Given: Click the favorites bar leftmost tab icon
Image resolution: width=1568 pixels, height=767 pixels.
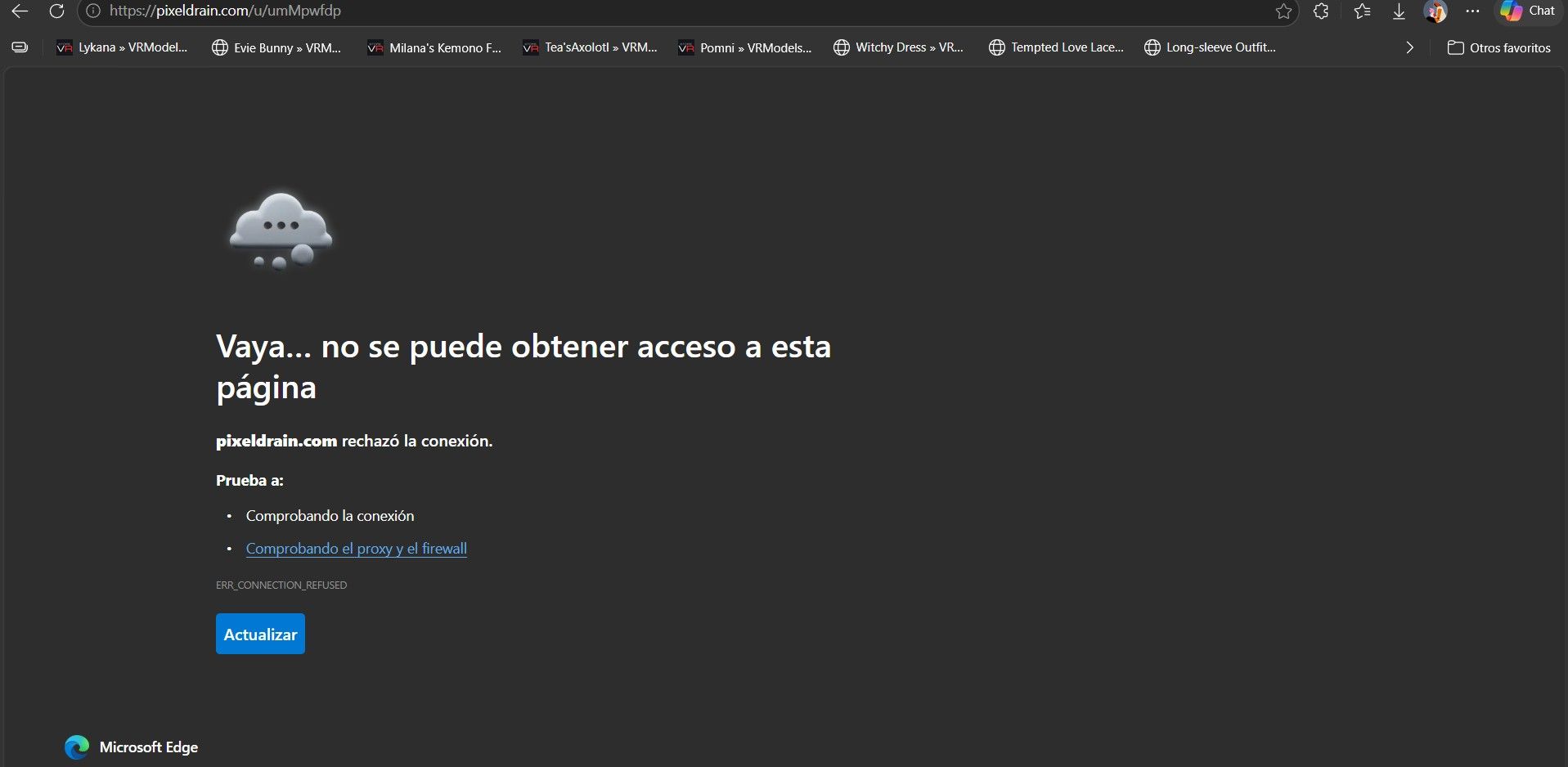Looking at the screenshot, I should pos(20,47).
